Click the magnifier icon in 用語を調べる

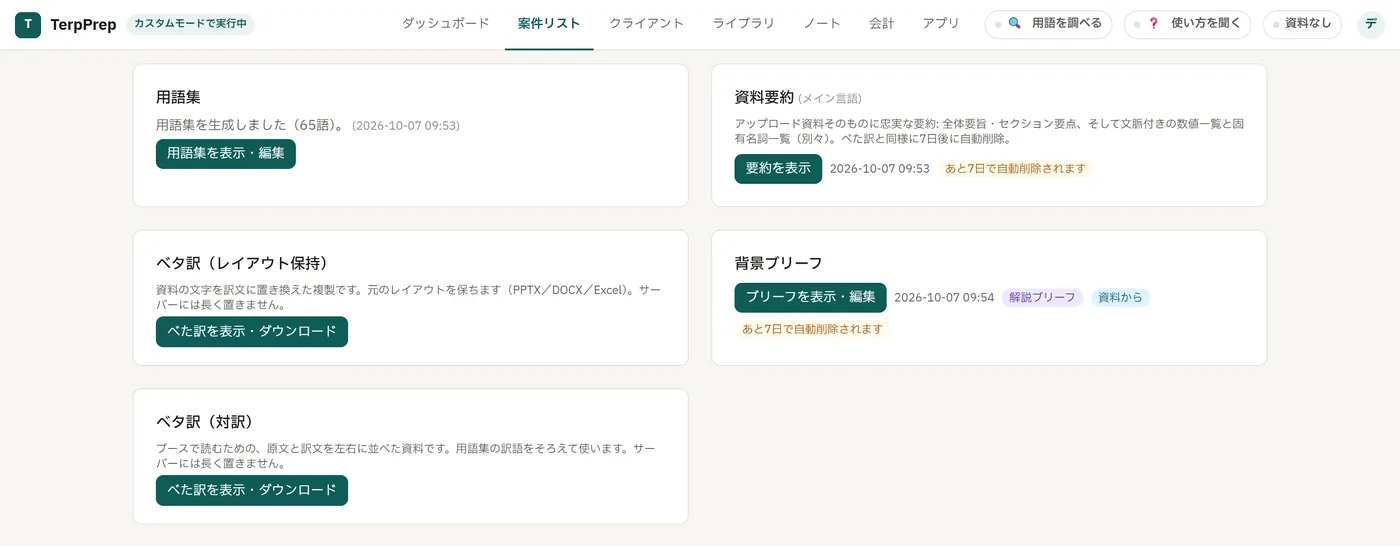tap(1014, 24)
